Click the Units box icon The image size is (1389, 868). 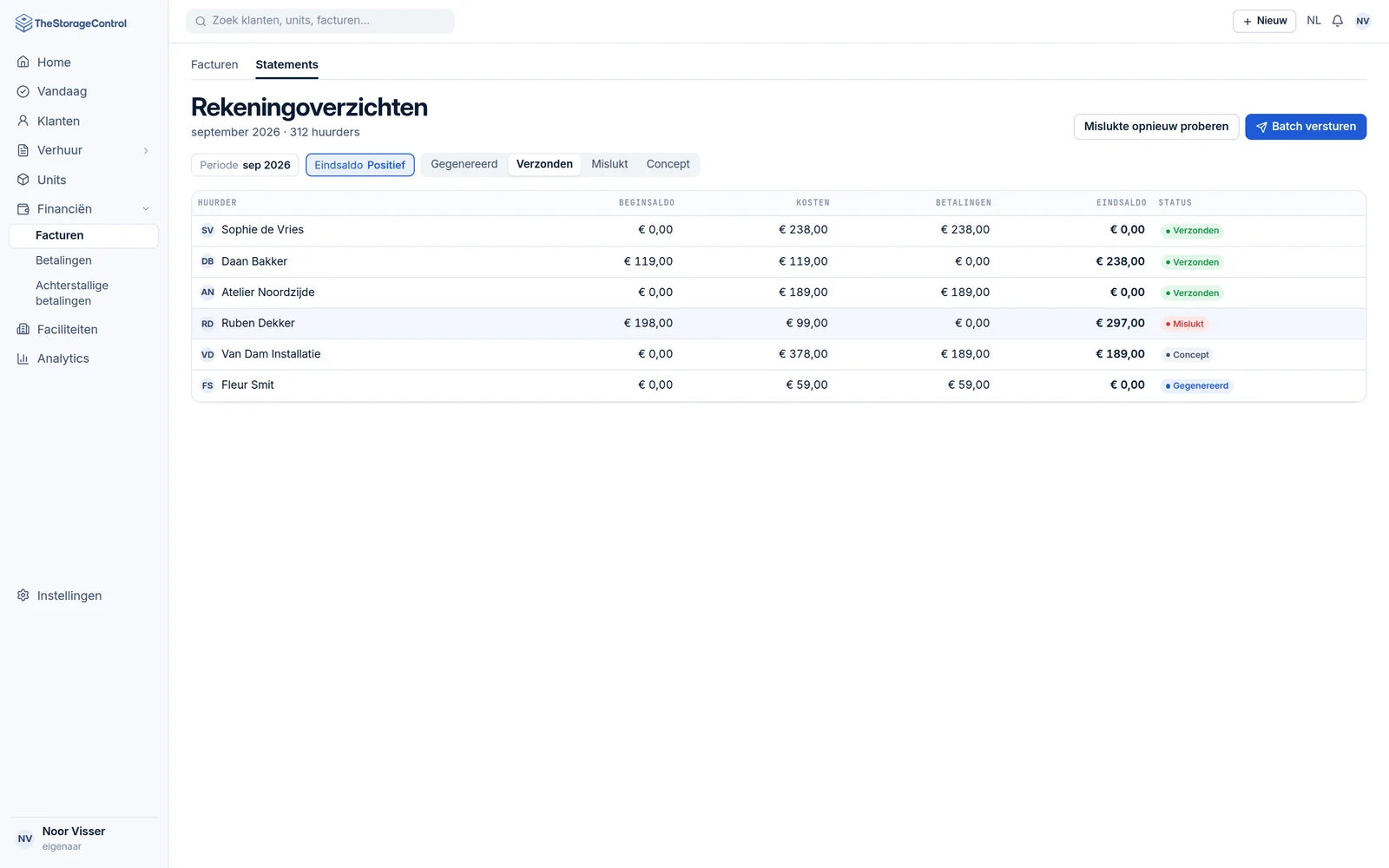coord(23,180)
